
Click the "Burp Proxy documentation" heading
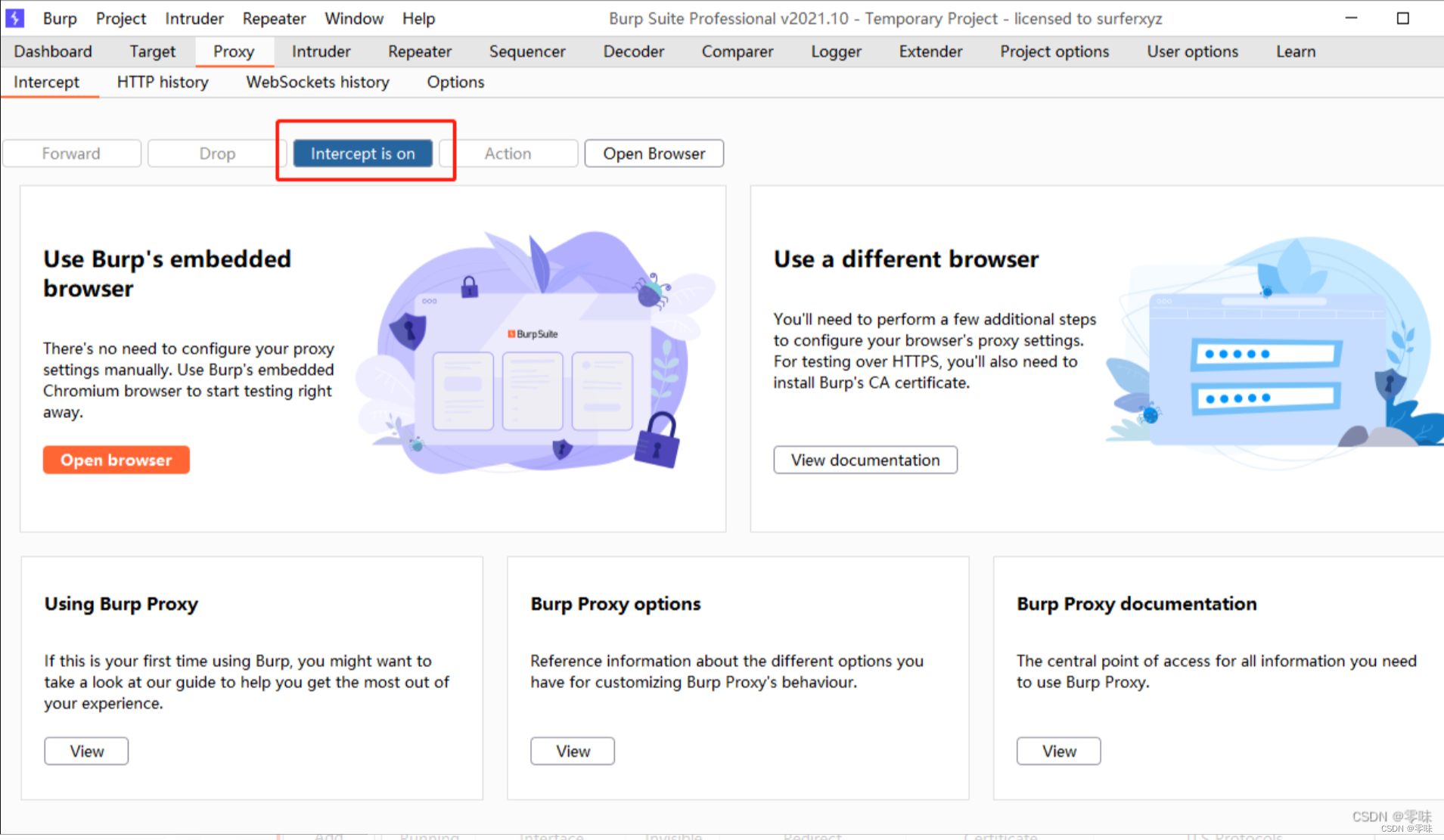click(1137, 603)
